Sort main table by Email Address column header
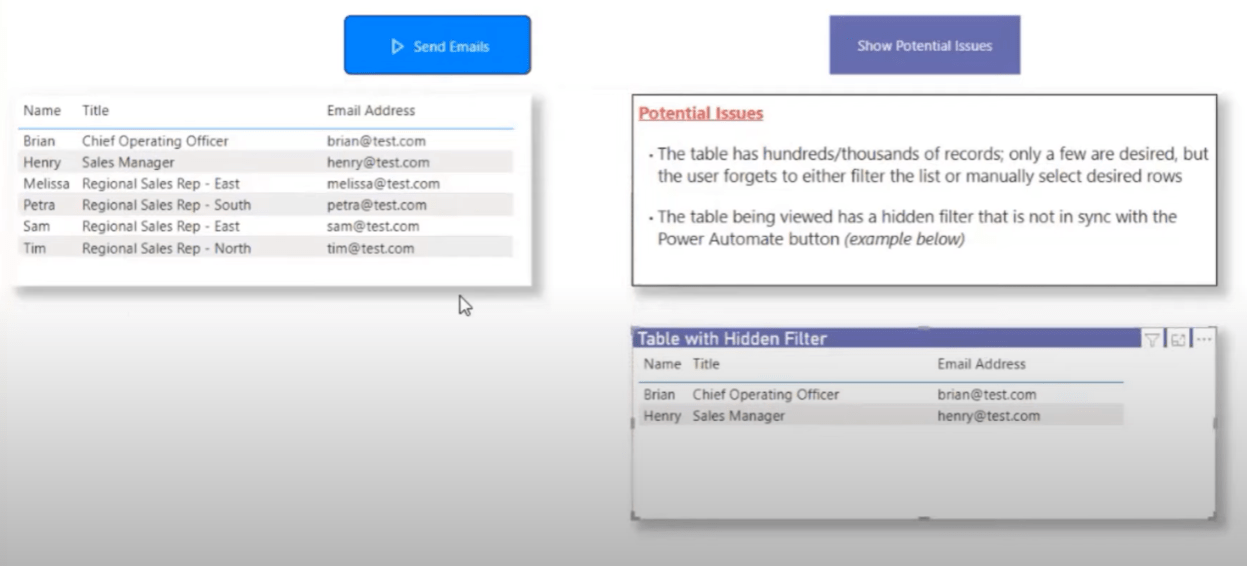The height and width of the screenshot is (566, 1247). [x=371, y=111]
